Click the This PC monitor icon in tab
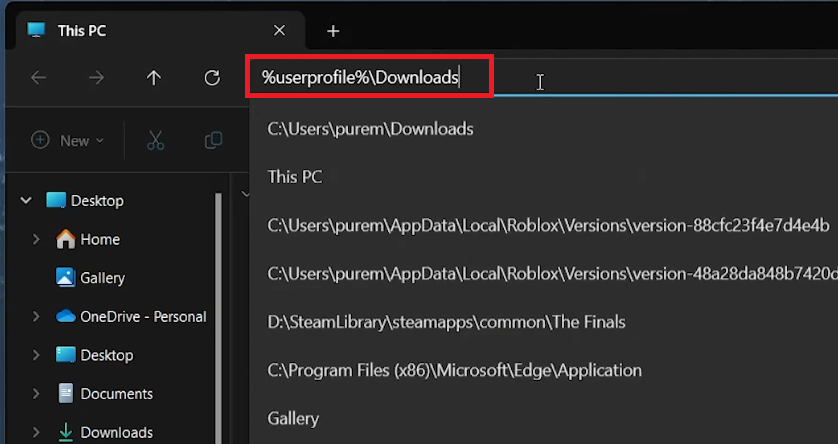 point(36,30)
